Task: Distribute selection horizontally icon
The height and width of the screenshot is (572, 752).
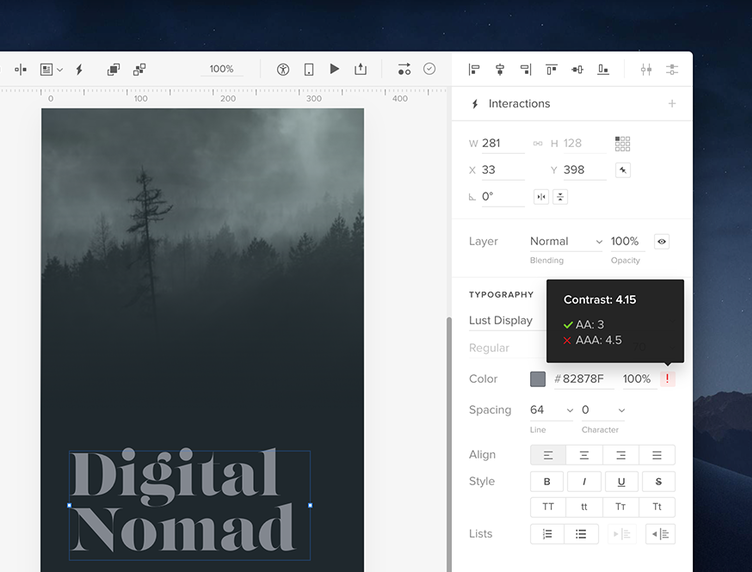Action: point(646,70)
